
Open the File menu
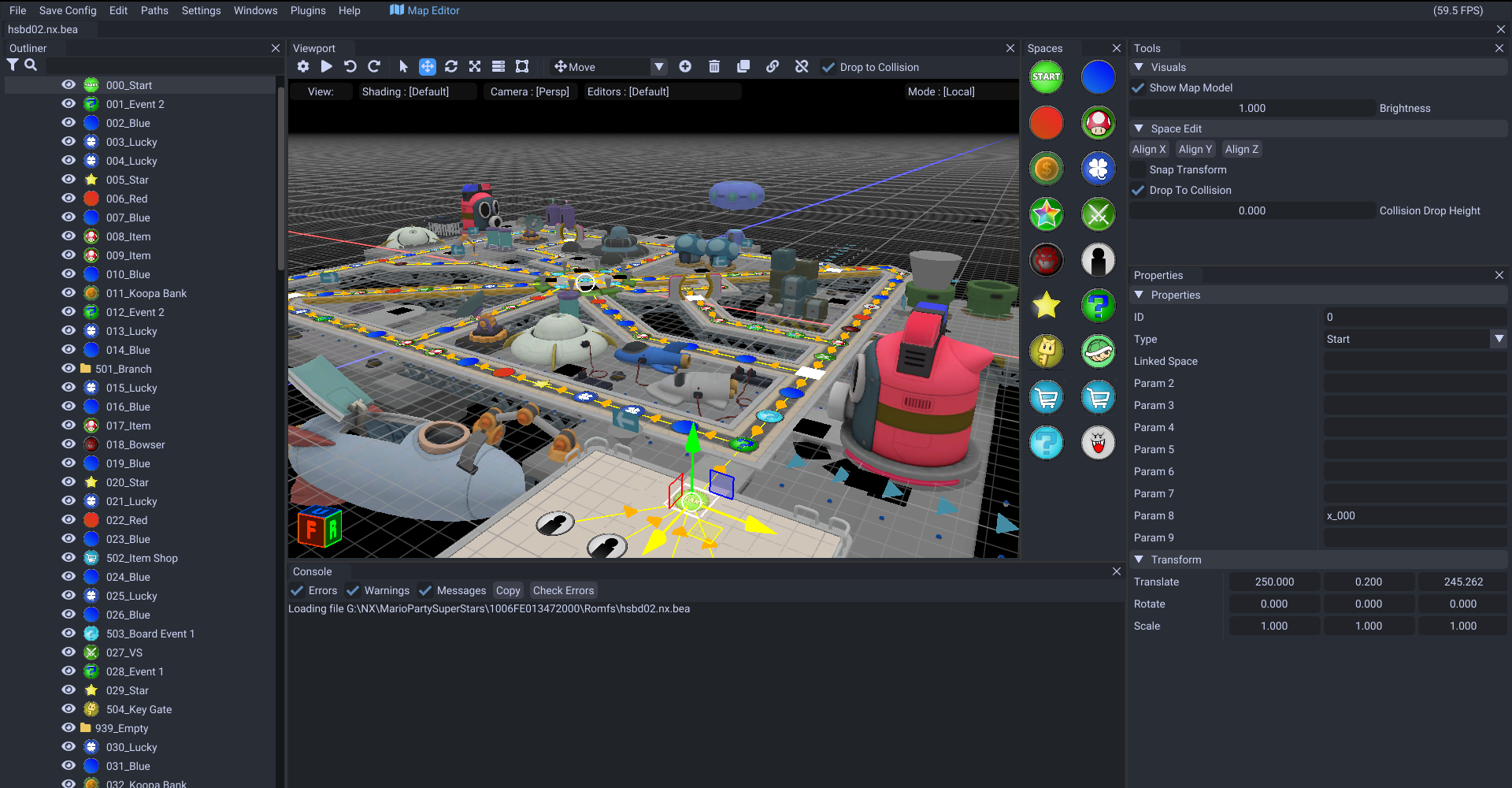18,10
